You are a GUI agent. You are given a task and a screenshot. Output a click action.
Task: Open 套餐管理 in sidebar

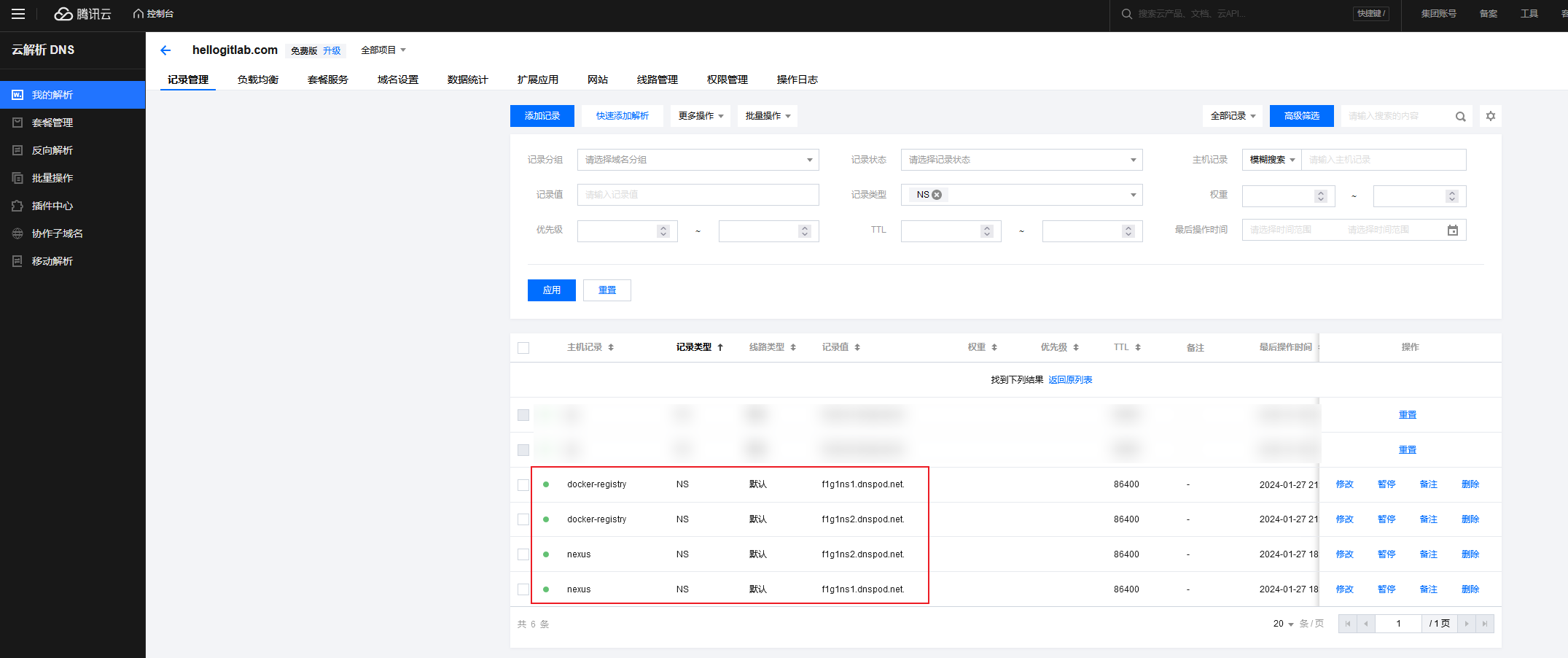(73, 123)
